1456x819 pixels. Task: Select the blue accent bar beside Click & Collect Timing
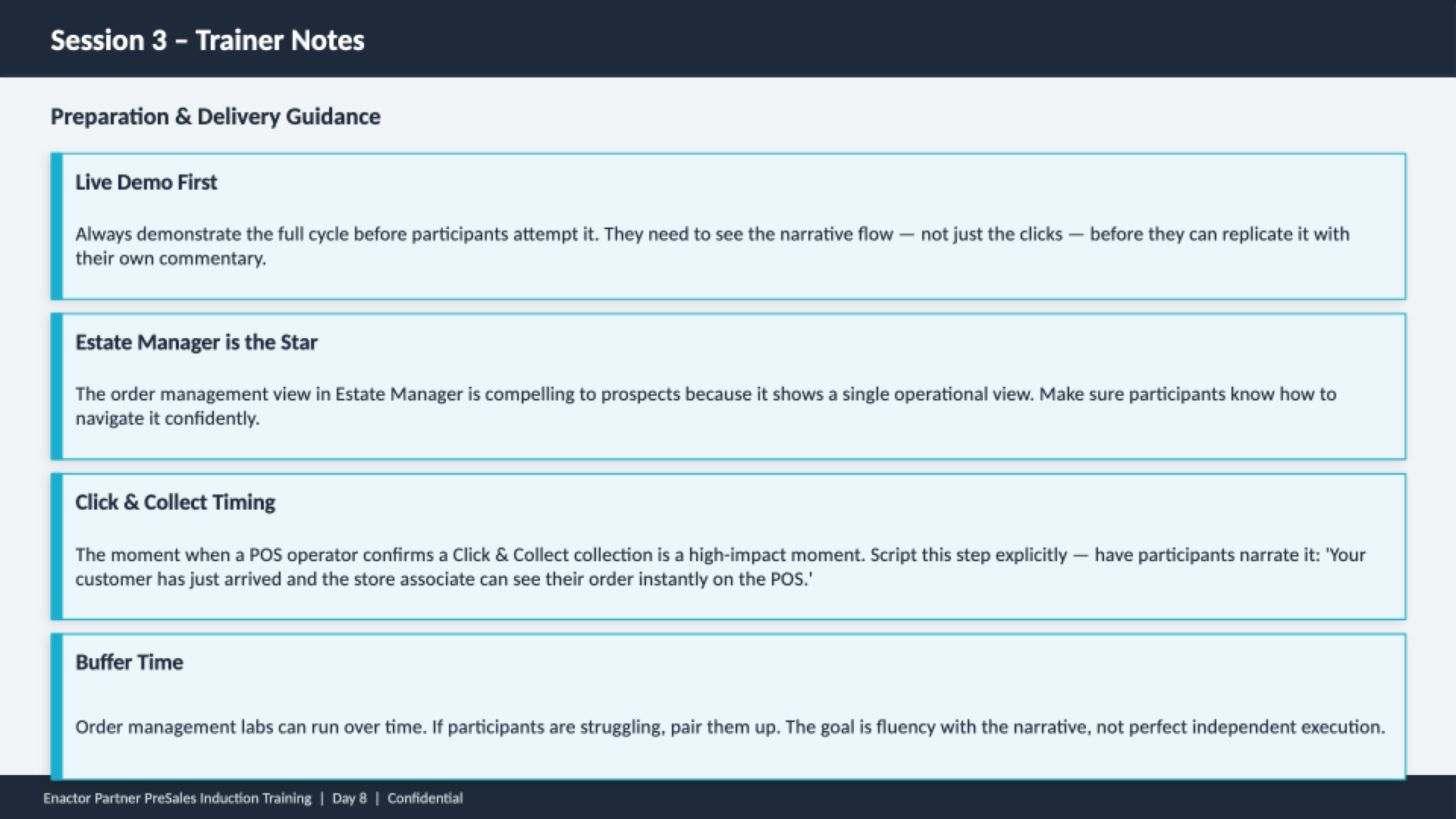point(56,547)
